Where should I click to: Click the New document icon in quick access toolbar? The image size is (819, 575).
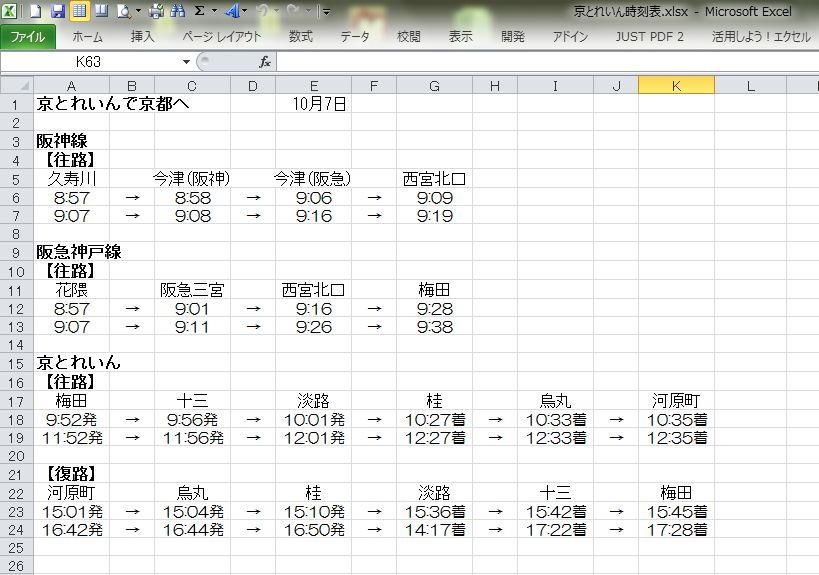coord(35,12)
